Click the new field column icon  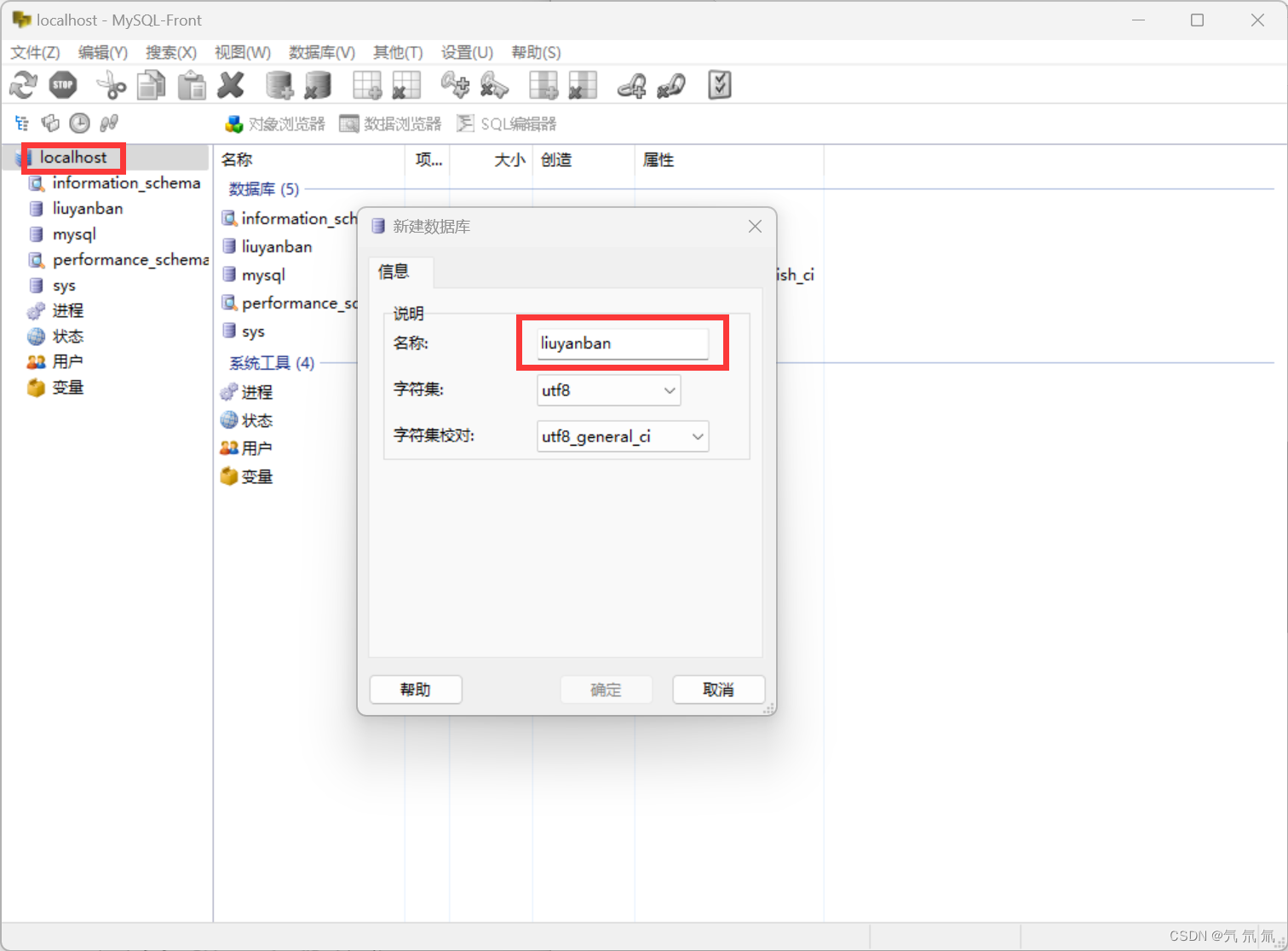pyautogui.click(x=543, y=85)
